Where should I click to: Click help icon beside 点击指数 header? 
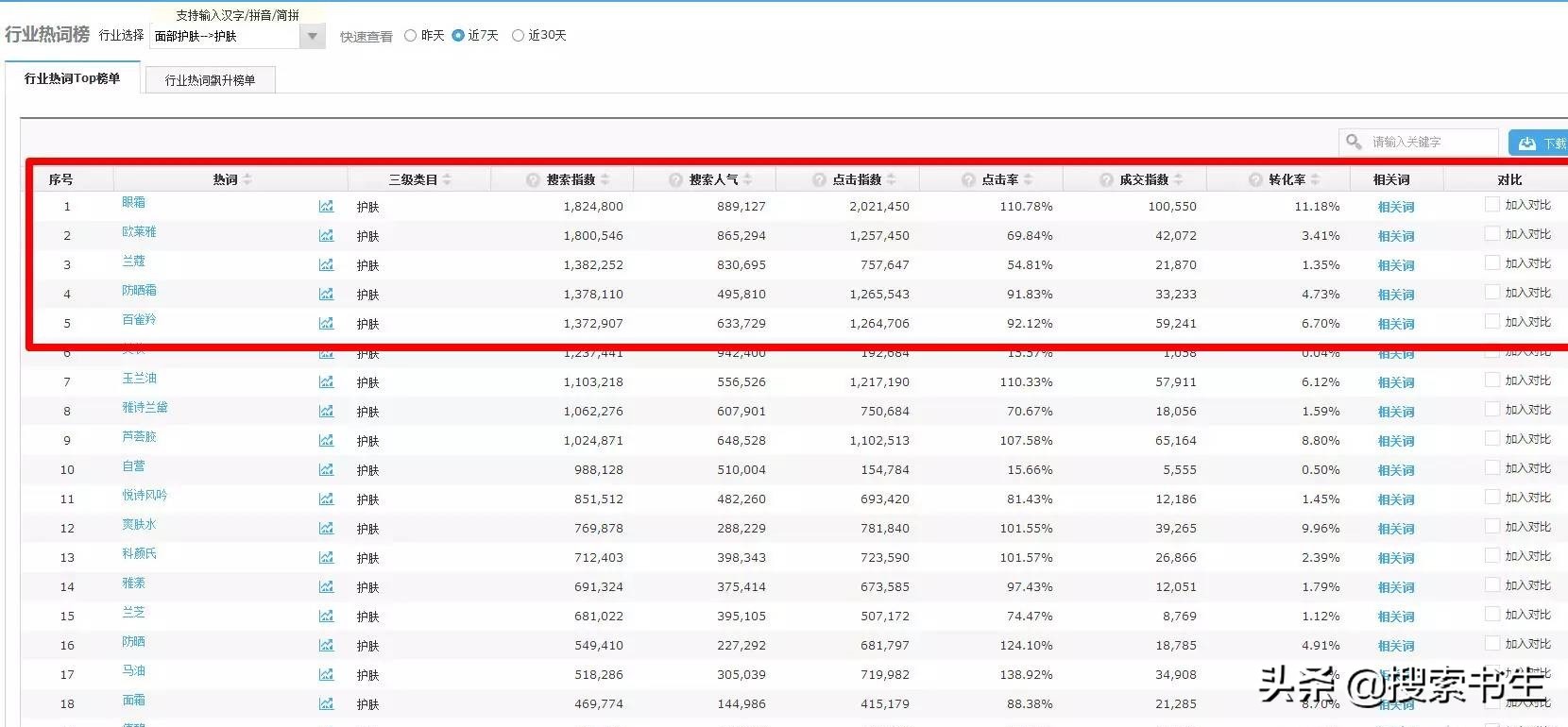(819, 179)
